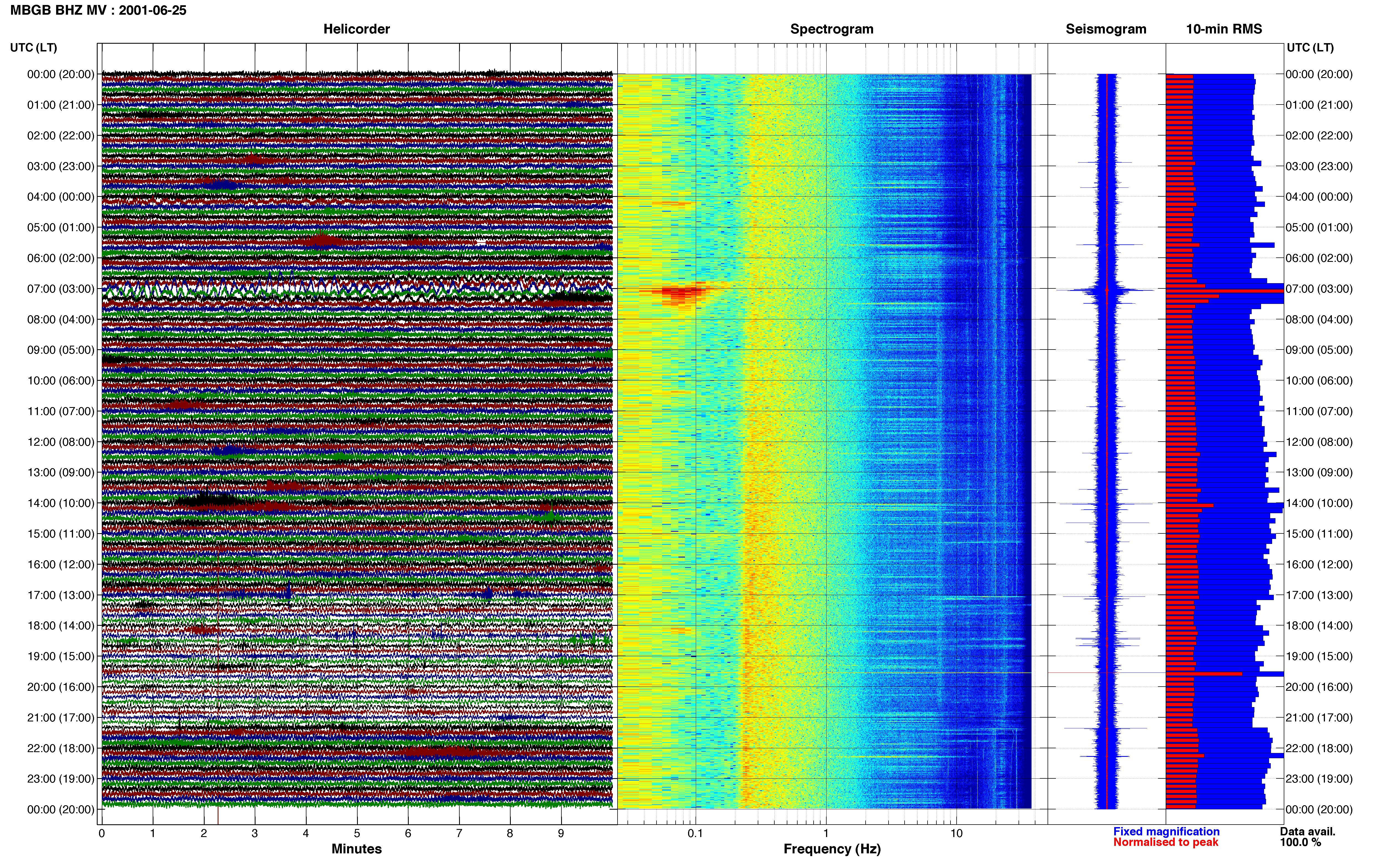Click the left 23:00 (19:00) time label
The image size is (1388, 868).
(61, 778)
